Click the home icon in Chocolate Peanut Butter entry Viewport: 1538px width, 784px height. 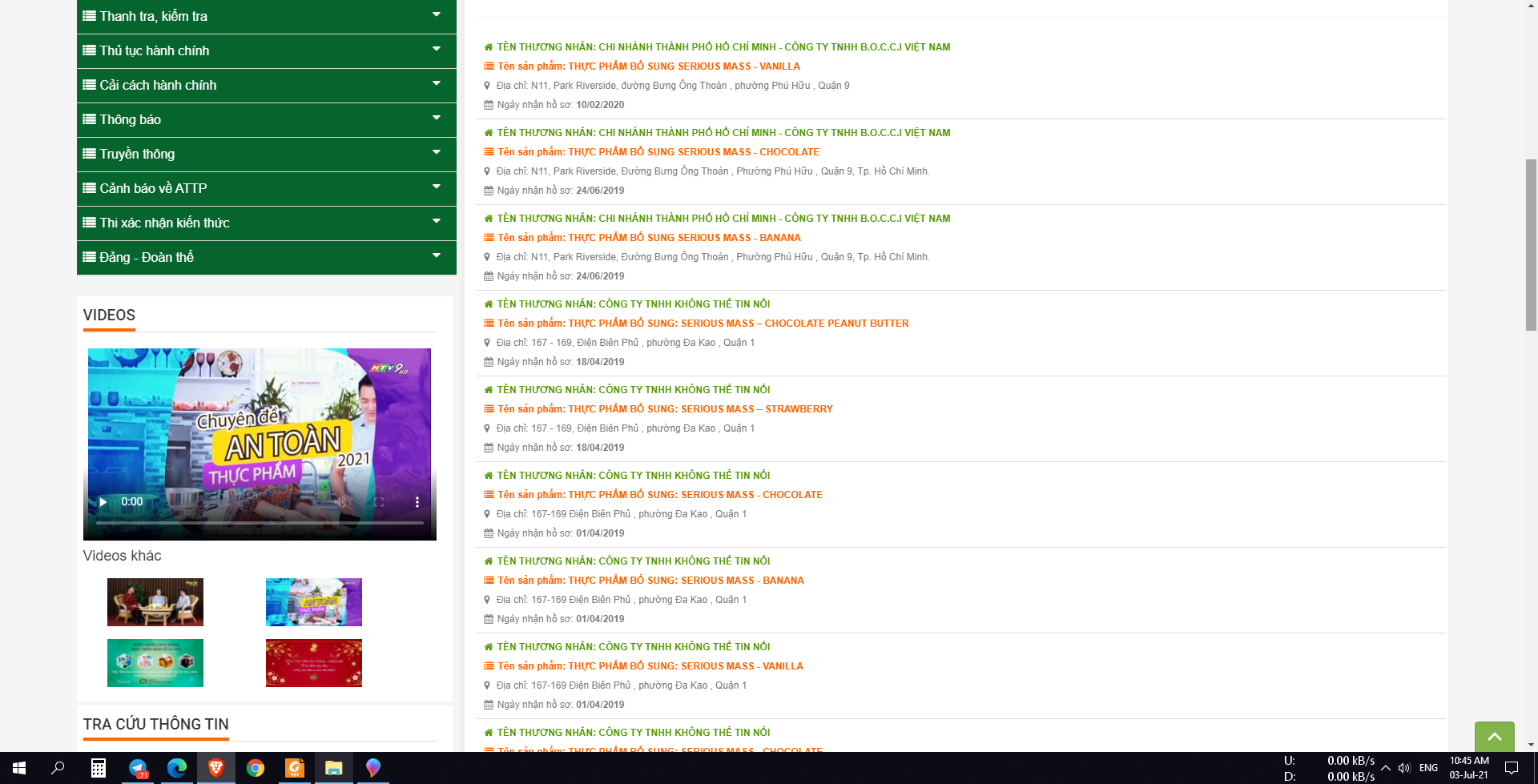[x=489, y=304]
